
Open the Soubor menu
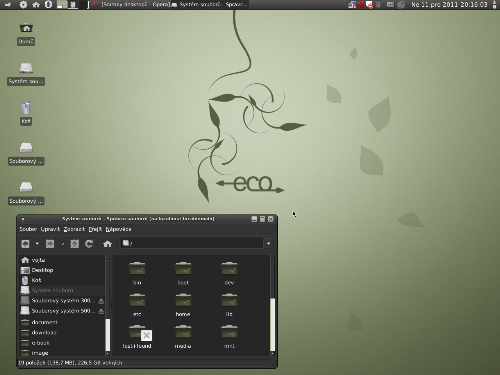28,229
